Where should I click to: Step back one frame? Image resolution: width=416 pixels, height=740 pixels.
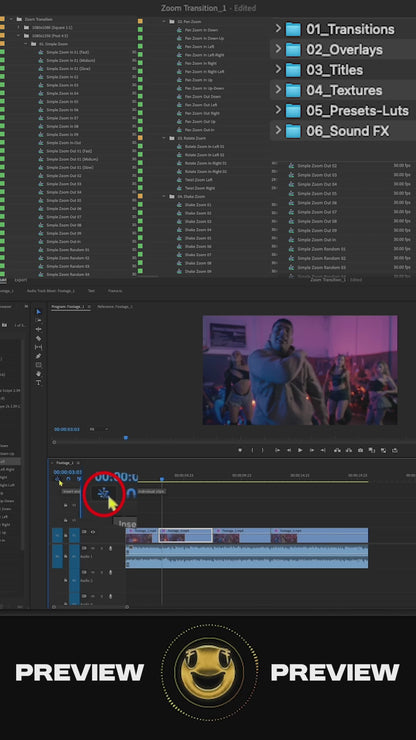coord(289,450)
